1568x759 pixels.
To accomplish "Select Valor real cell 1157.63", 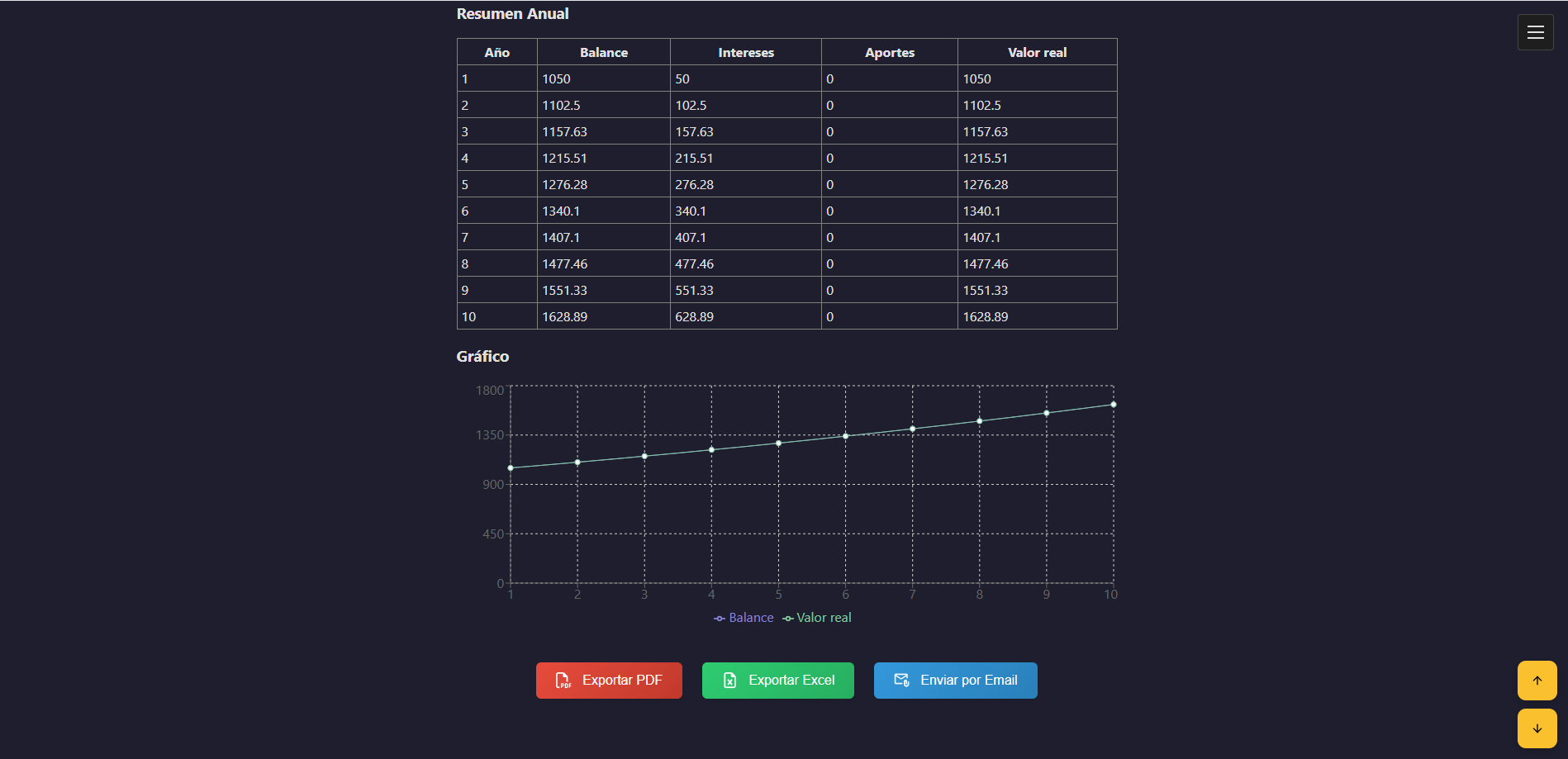I will pyautogui.click(x=1037, y=131).
